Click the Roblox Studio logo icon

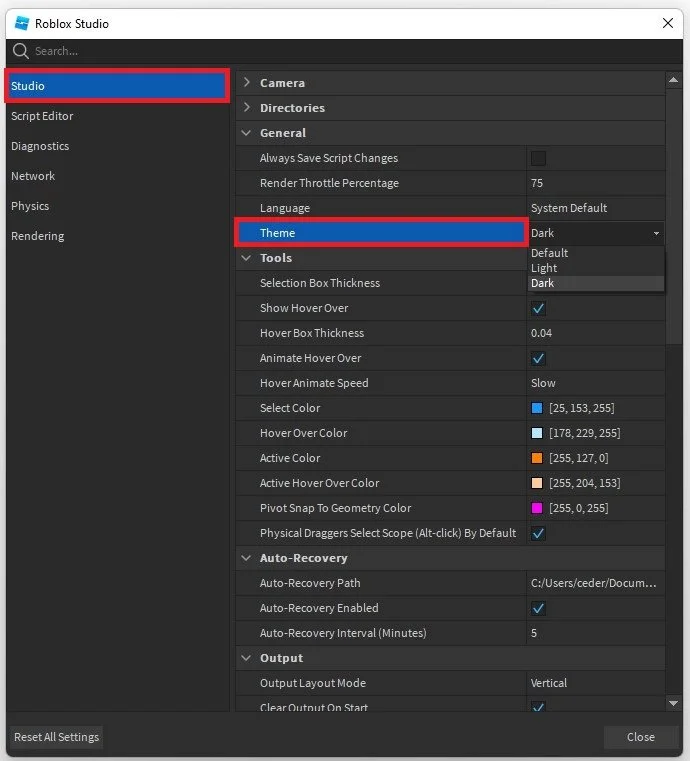22,23
